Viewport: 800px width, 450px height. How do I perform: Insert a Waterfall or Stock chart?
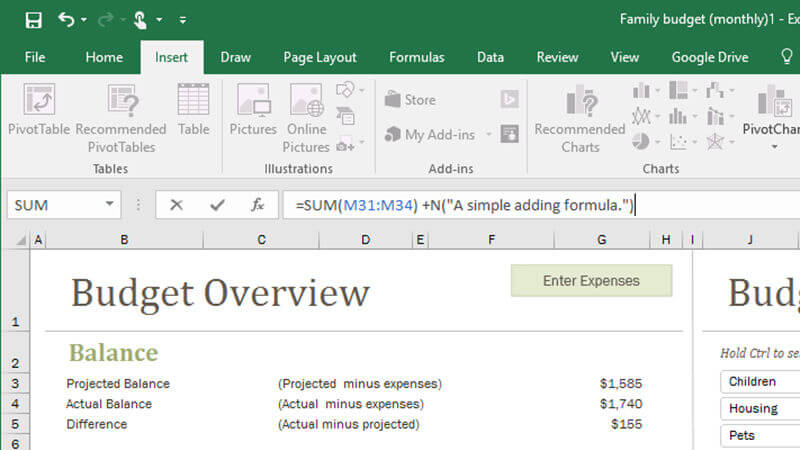[x=715, y=90]
